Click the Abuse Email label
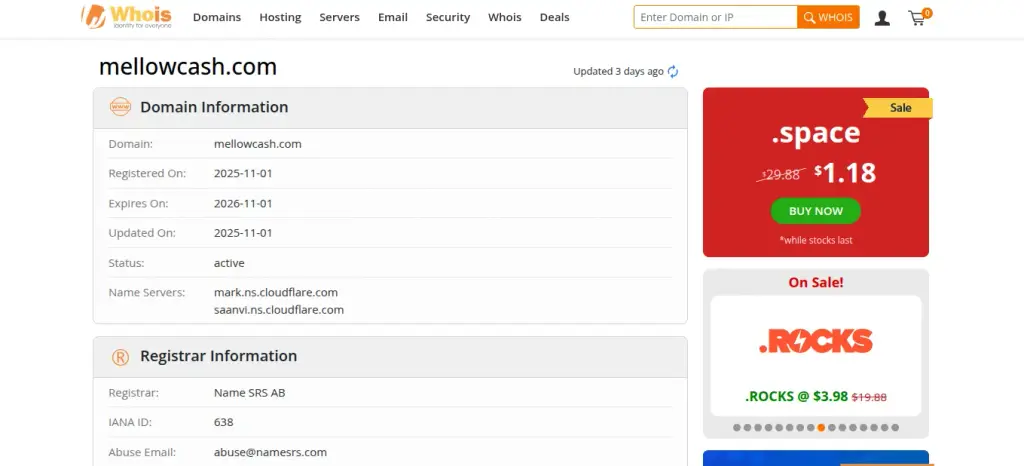The image size is (1024, 466). (x=142, y=452)
